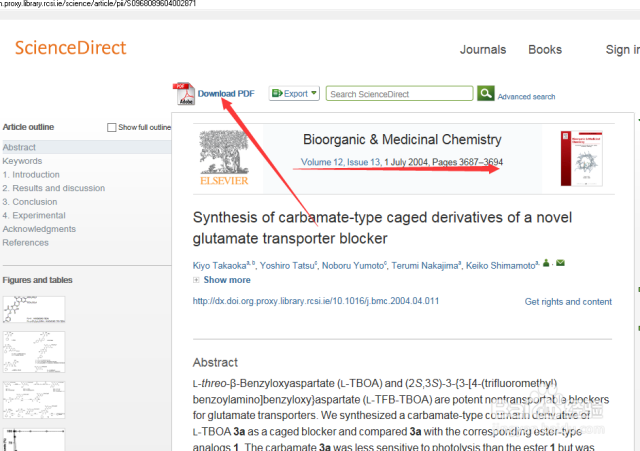Click the author person icon
The image size is (640, 451).
(x=546, y=263)
